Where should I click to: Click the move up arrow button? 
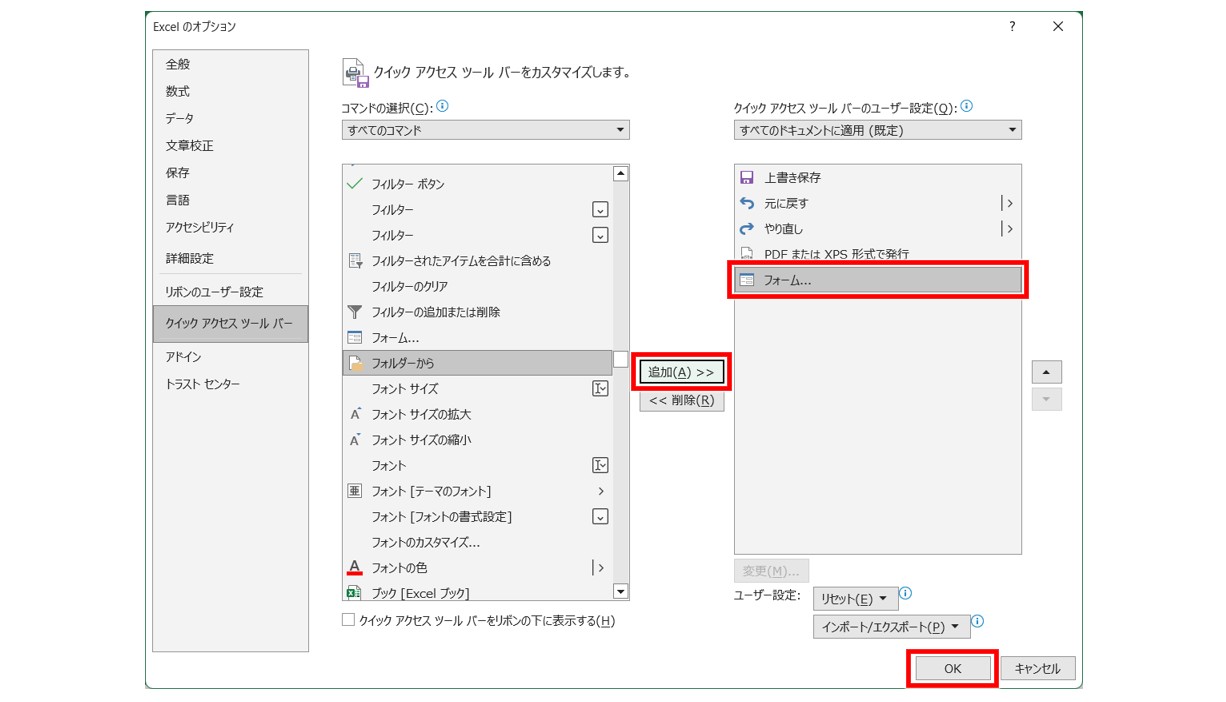(x=1047, y=372)
